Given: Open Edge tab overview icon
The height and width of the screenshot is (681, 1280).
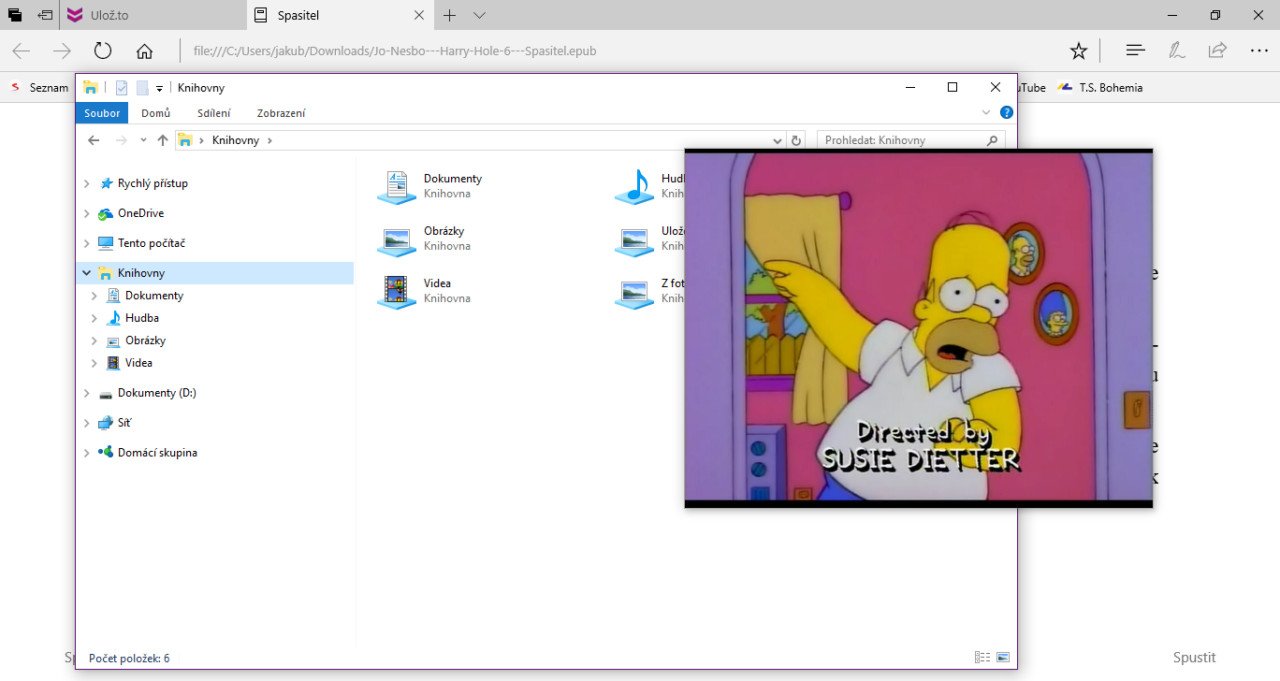Looking at the screenshot, I should [x=15, y=15].
